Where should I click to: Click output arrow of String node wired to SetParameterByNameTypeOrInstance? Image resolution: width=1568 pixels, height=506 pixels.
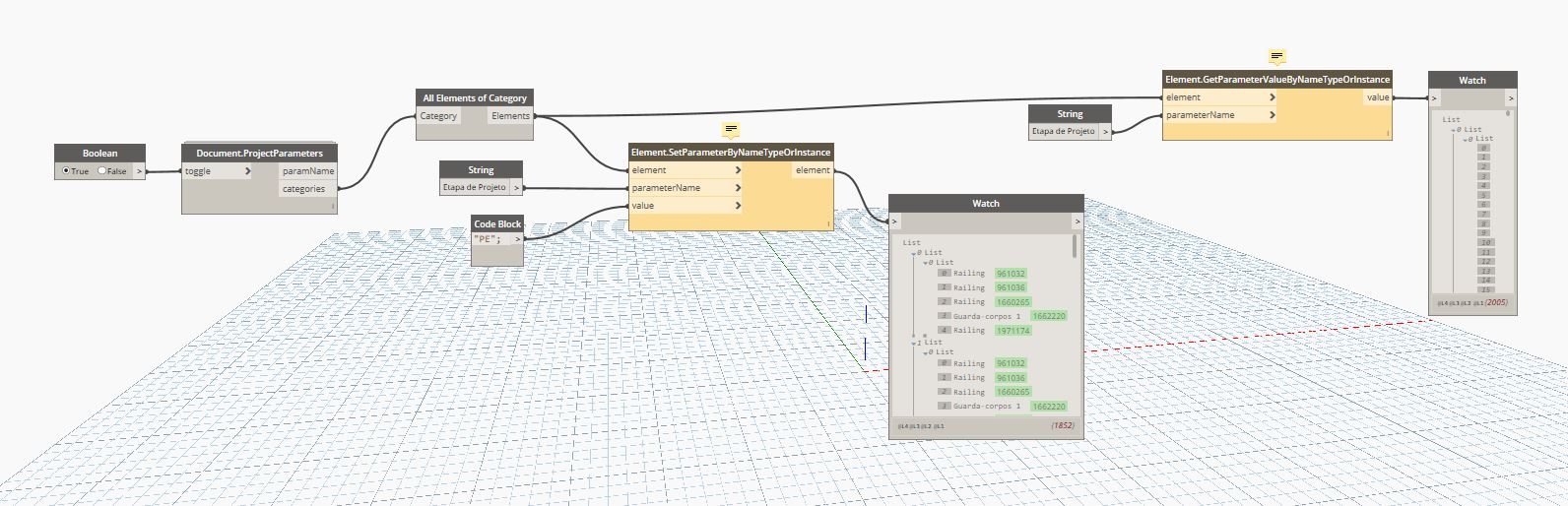[x=516, y=187]
